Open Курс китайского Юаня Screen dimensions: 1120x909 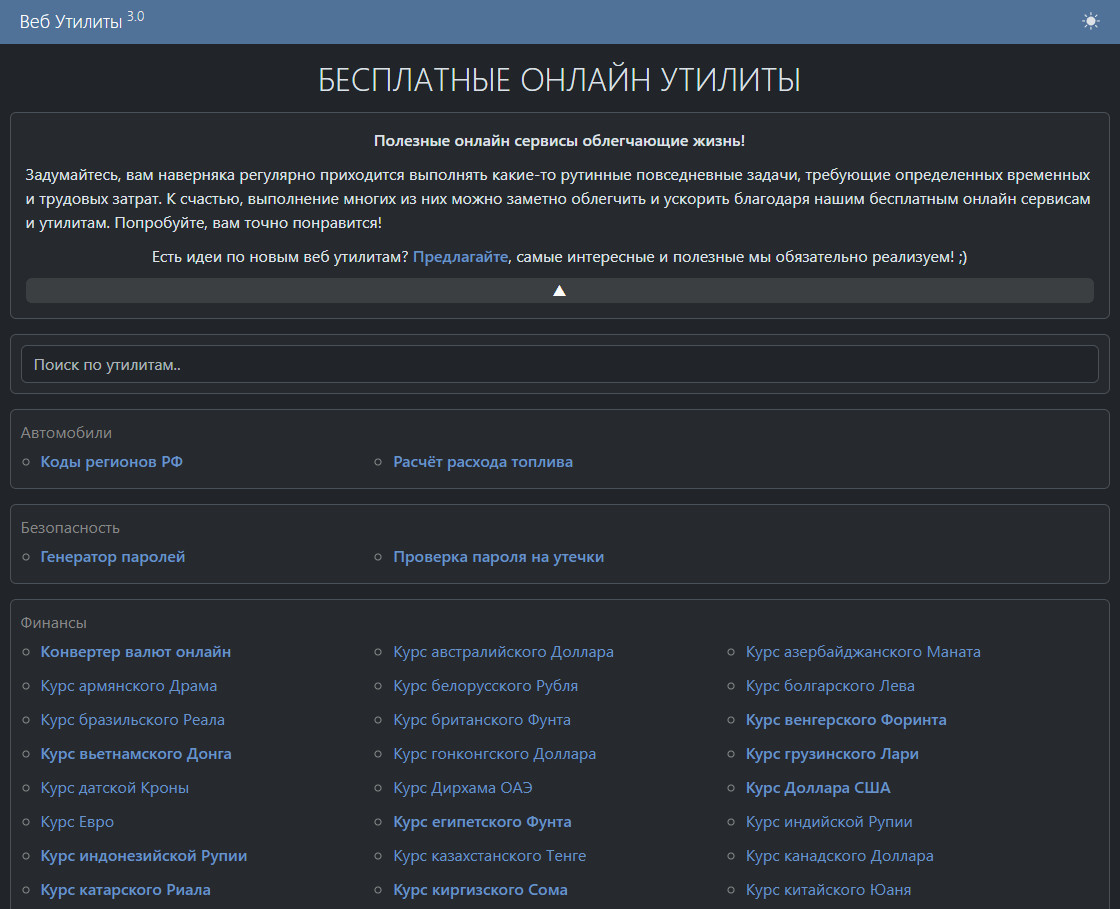pos(828,890)
